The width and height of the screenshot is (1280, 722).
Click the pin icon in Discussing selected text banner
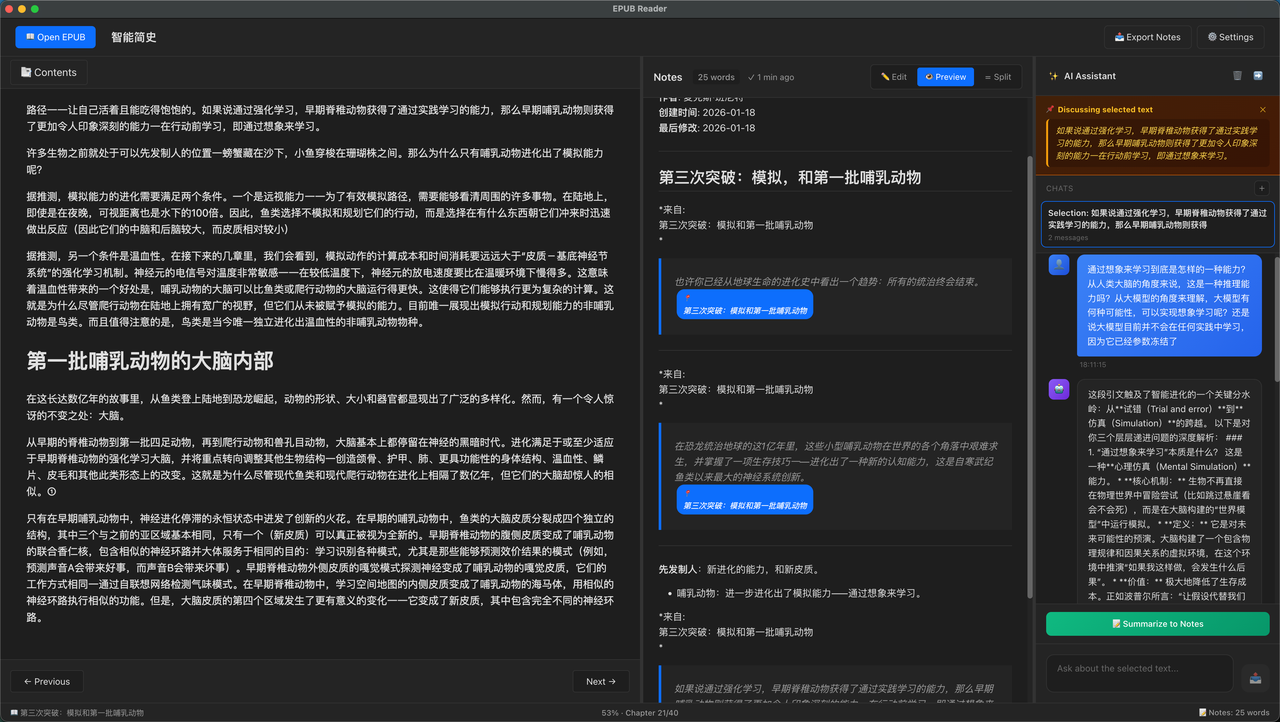[1050, 110]
